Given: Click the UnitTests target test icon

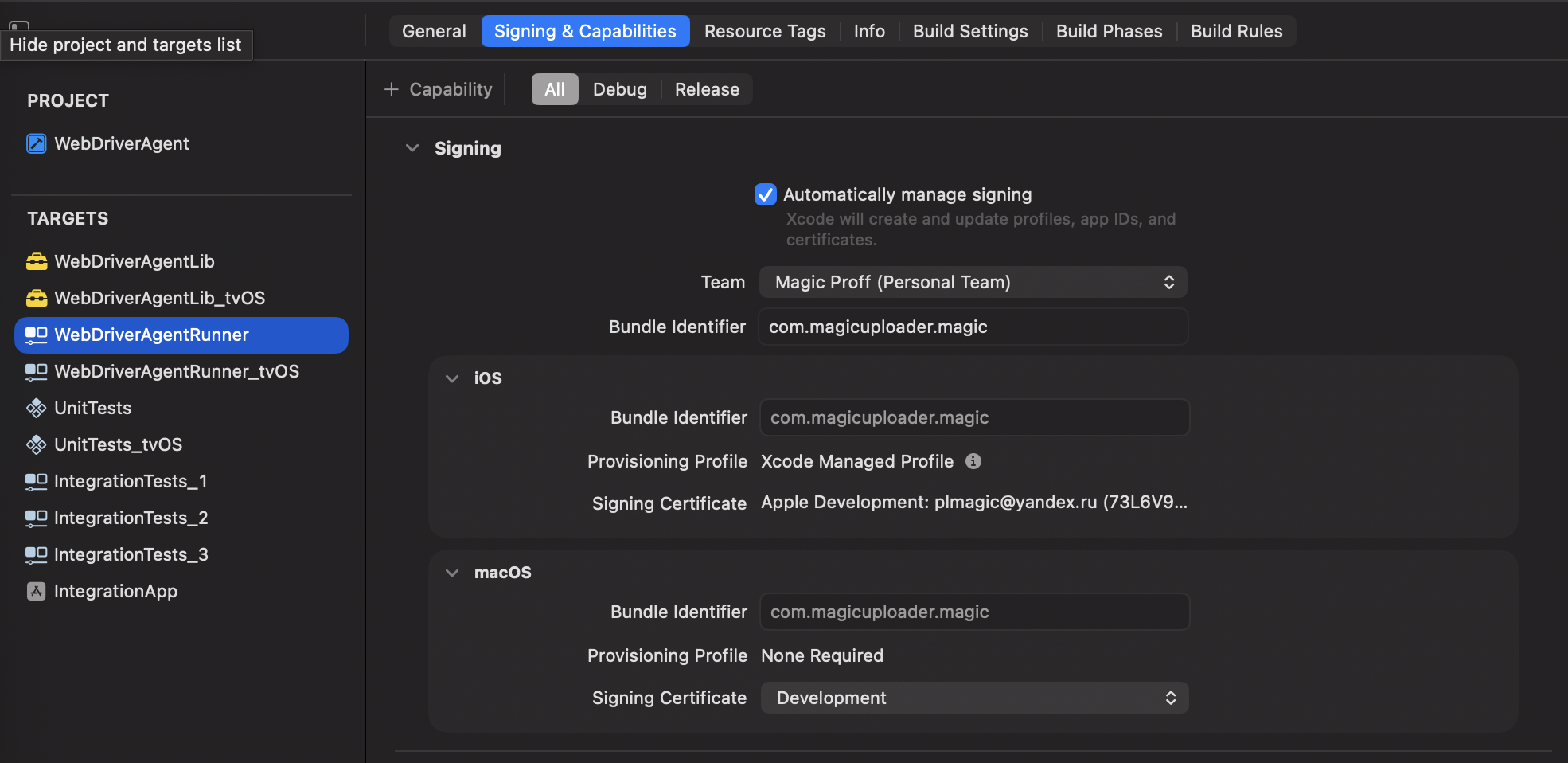Looking at the screenshot, I should [x=37, y=408].
